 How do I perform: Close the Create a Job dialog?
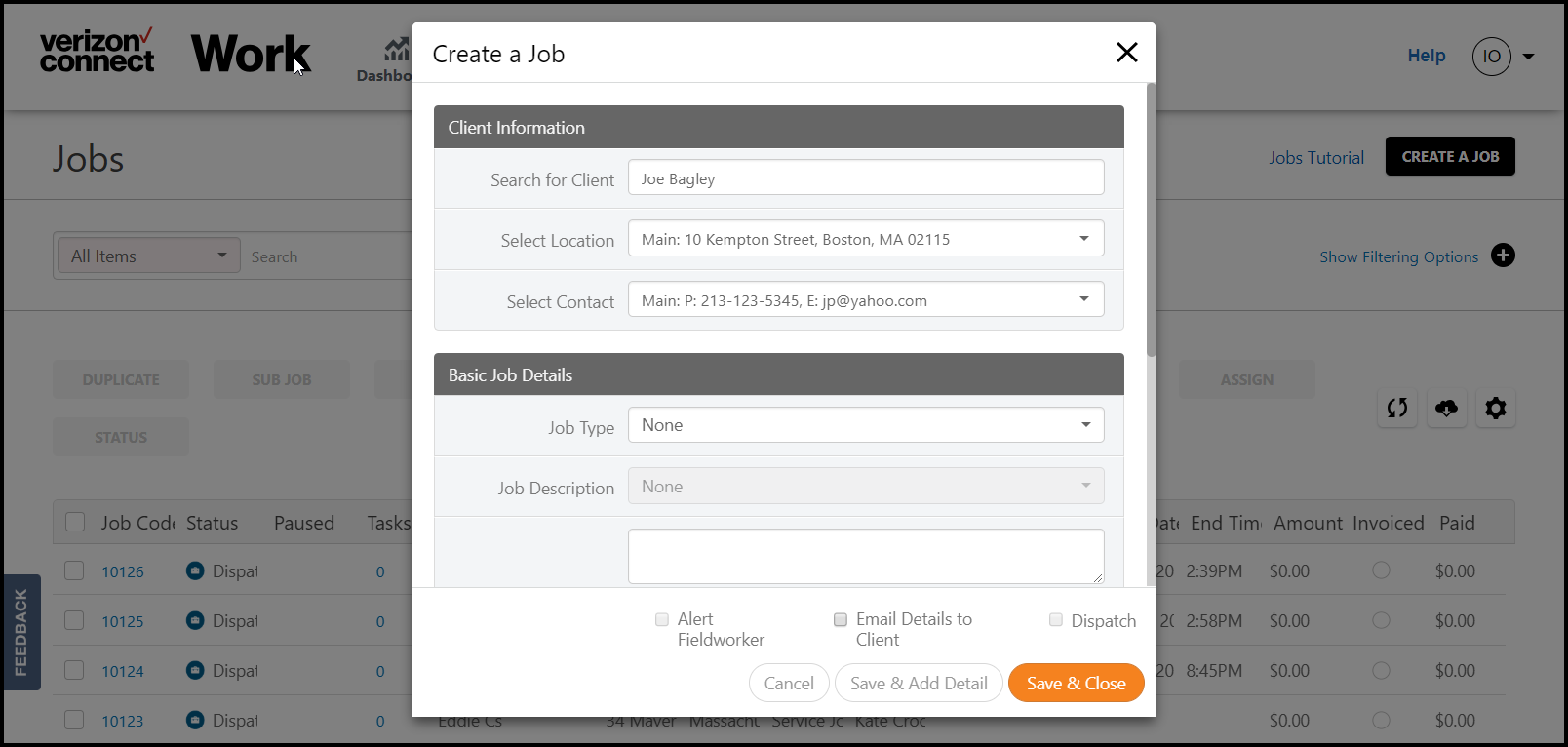pos(1126,53)
